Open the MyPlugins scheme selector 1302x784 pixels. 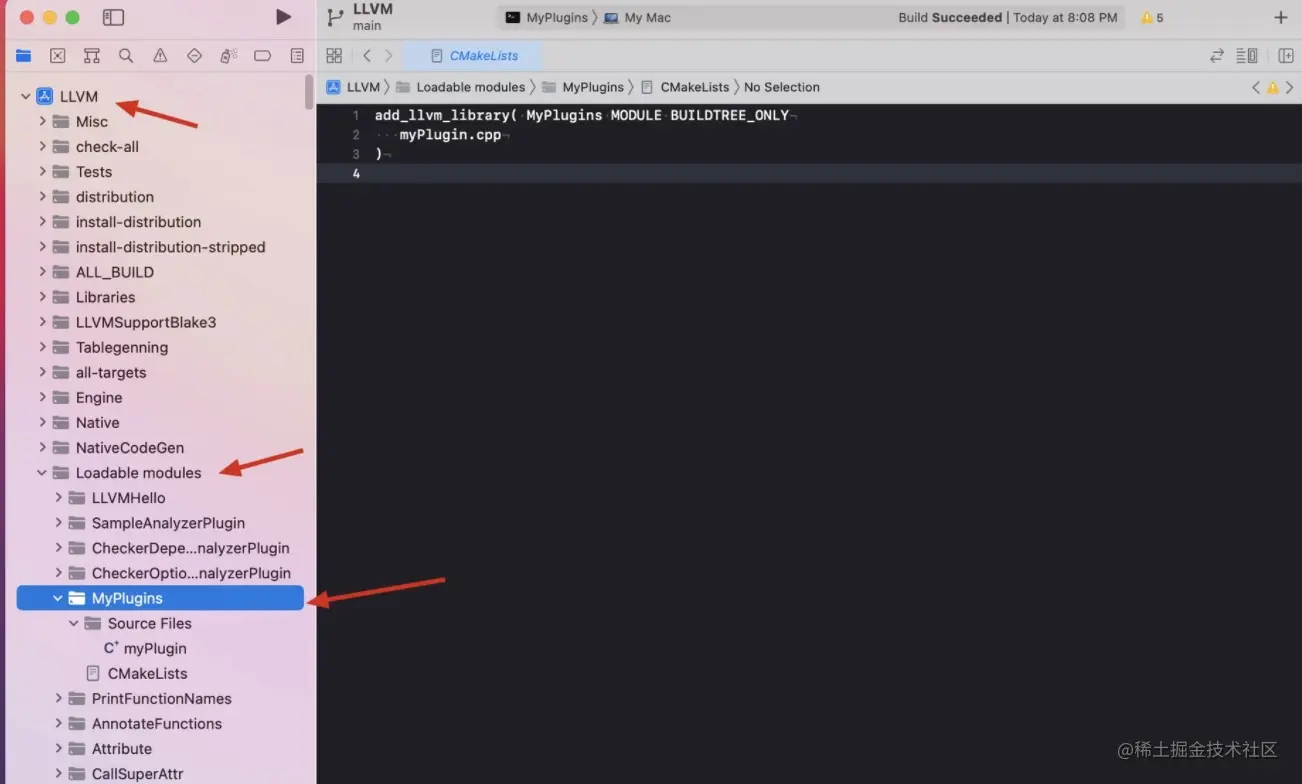pyautogui.click(x=550, y=17)
